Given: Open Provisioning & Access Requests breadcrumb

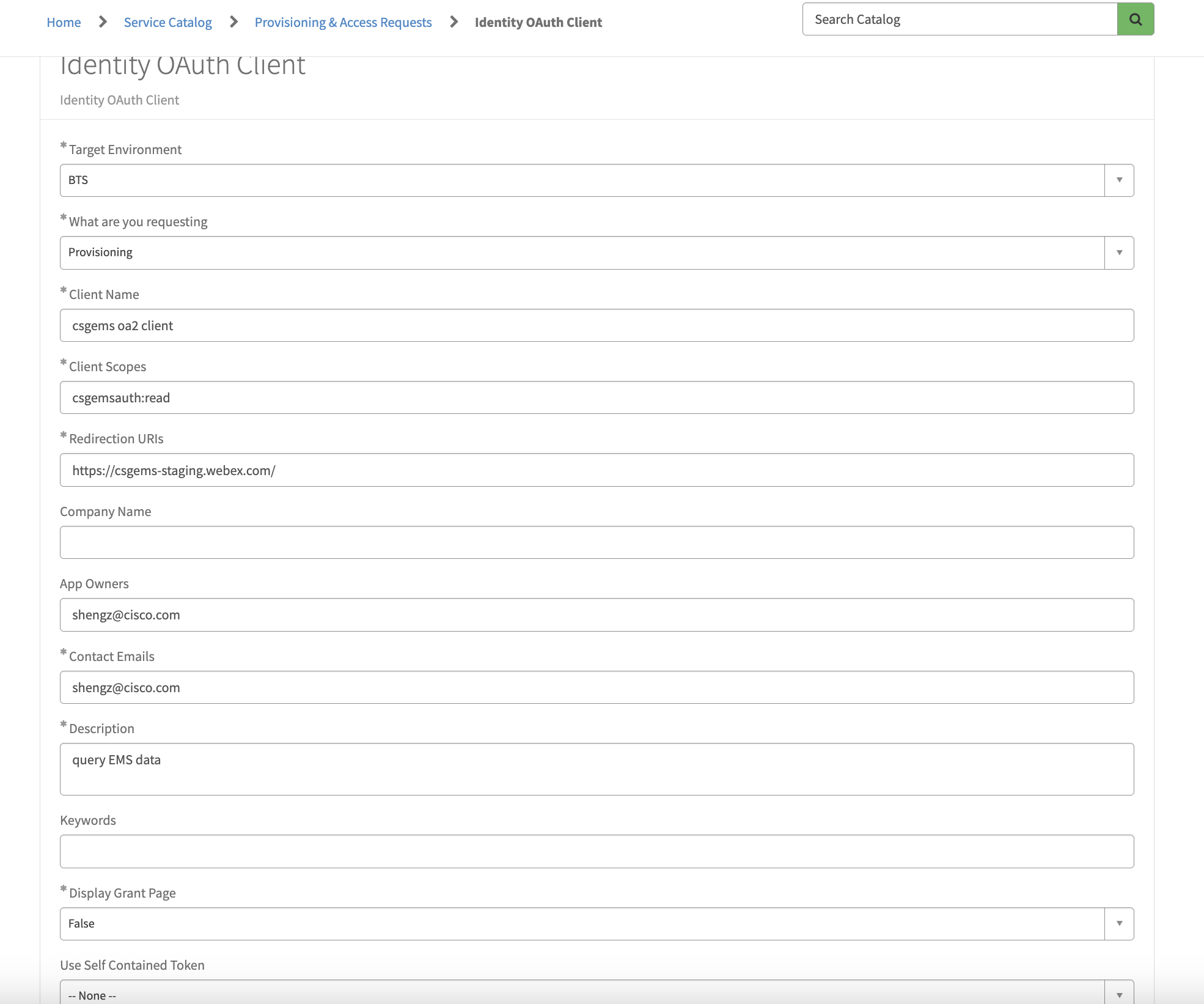Looking at the screenshot, I should click(343, 23).
